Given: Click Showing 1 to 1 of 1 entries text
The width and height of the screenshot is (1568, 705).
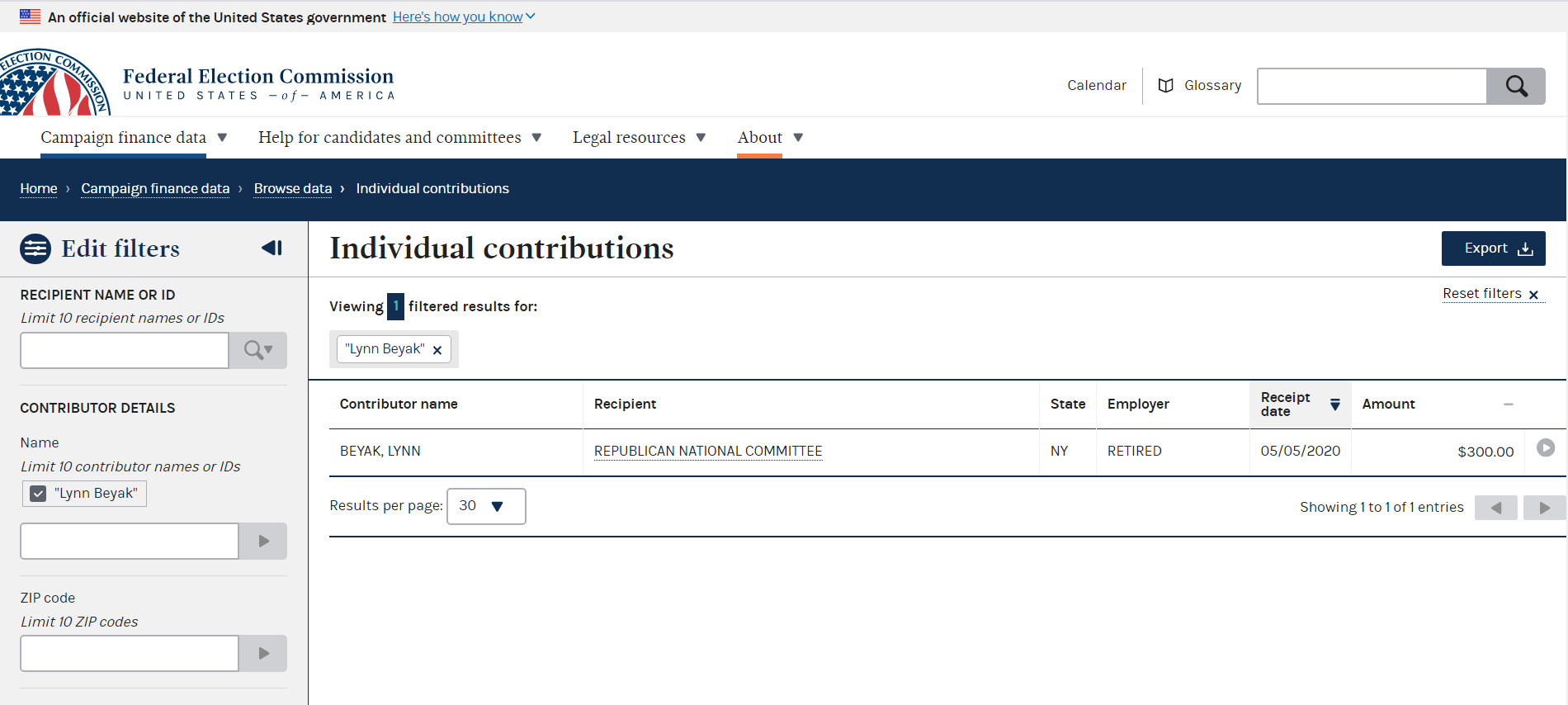Looking at the screenshot, I should [x=1381, y=507].
